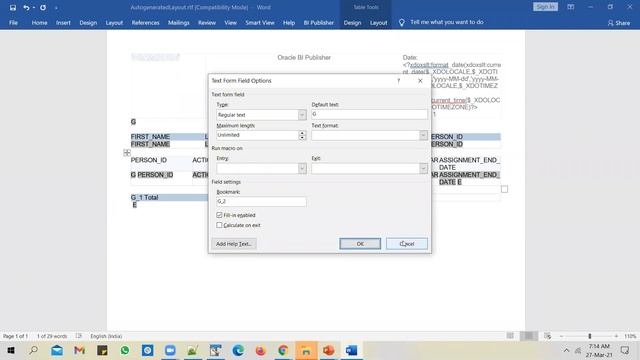Switch to Print Layout view icon
640x360 pixels.
pos(529,336)
